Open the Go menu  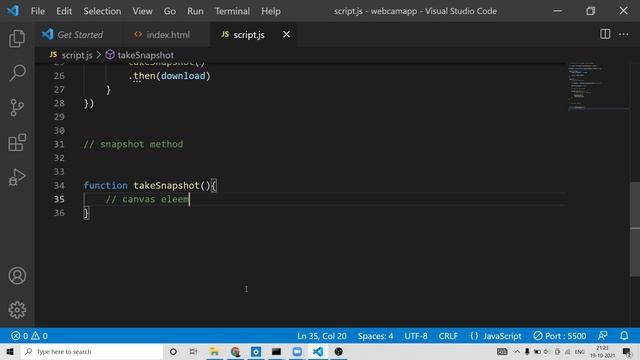point(169,11)
